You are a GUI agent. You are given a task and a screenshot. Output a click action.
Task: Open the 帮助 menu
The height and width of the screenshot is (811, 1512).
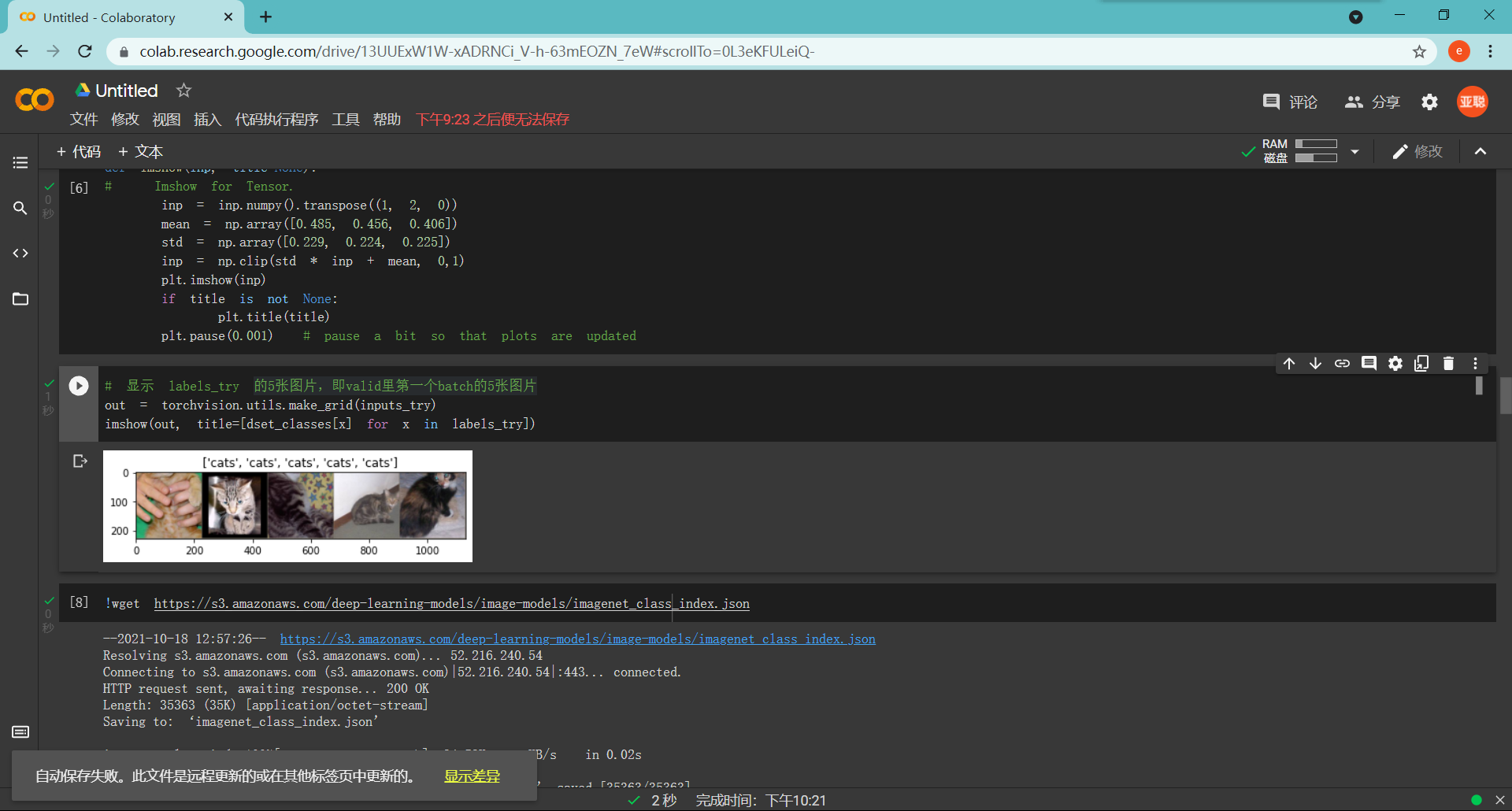tap(387, 119)
